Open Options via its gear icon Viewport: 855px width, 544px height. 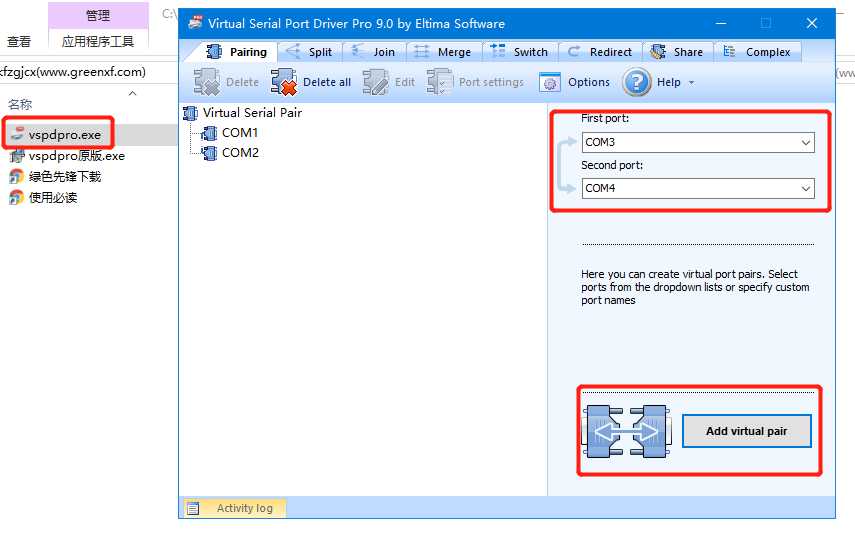click(x=550, y=83)
